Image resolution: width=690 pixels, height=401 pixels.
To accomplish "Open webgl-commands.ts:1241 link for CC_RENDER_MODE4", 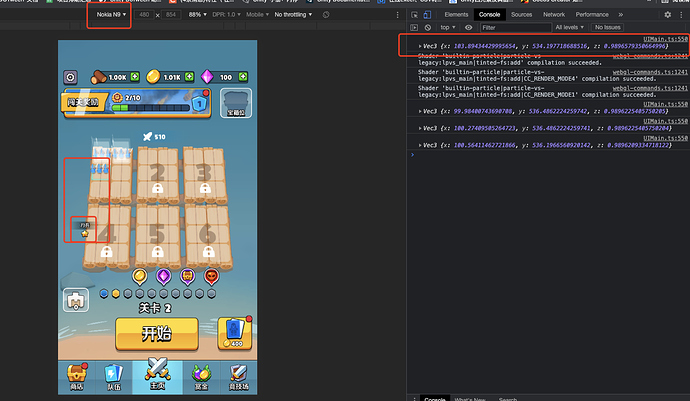I will 650,72.
